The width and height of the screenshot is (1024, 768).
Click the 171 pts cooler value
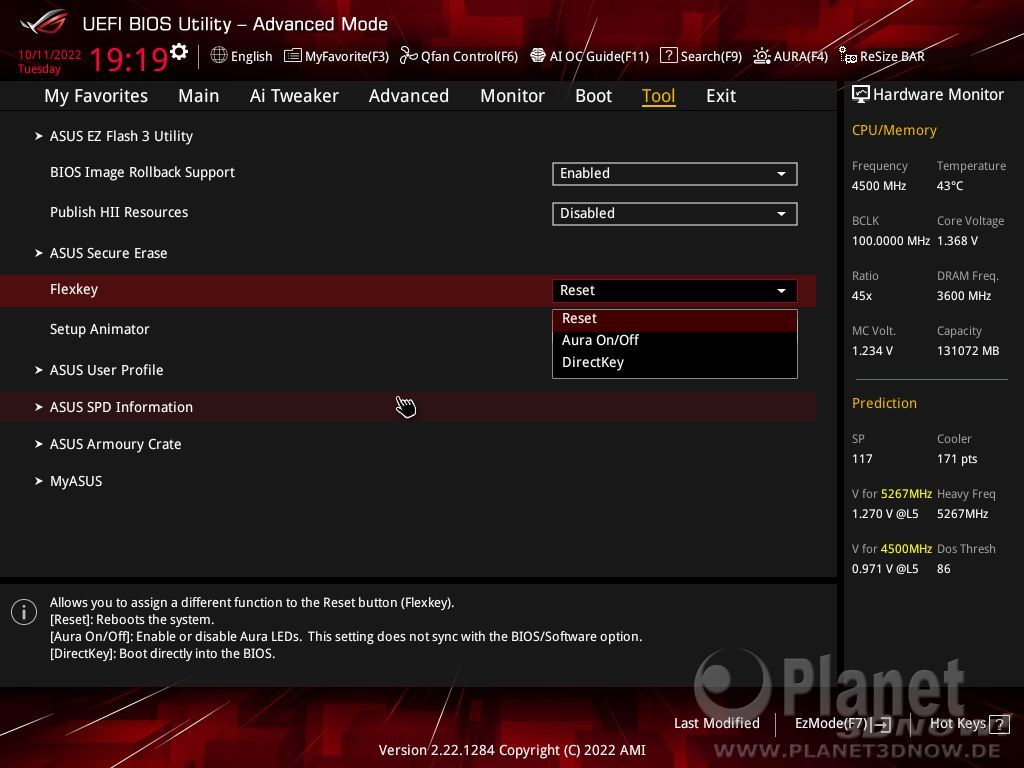tap(957, 459)
